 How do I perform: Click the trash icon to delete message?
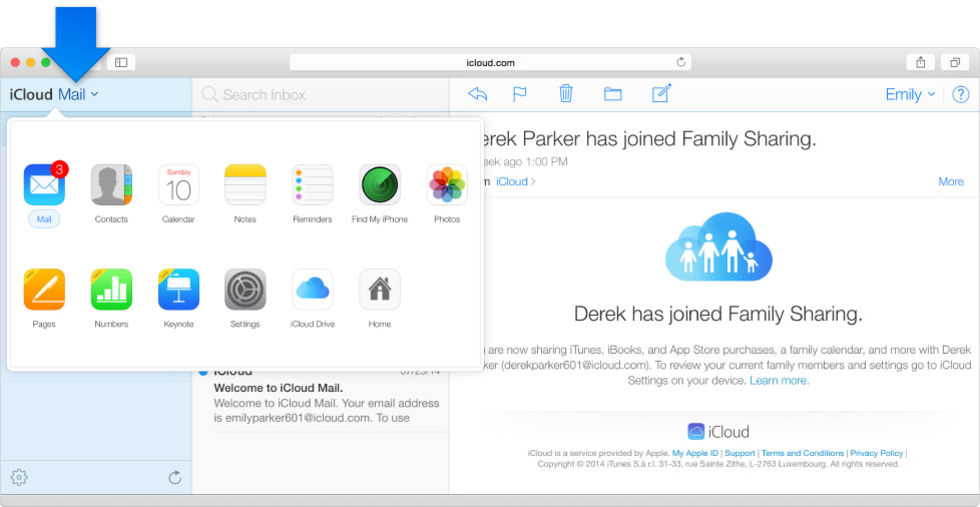tap(566, 94)
